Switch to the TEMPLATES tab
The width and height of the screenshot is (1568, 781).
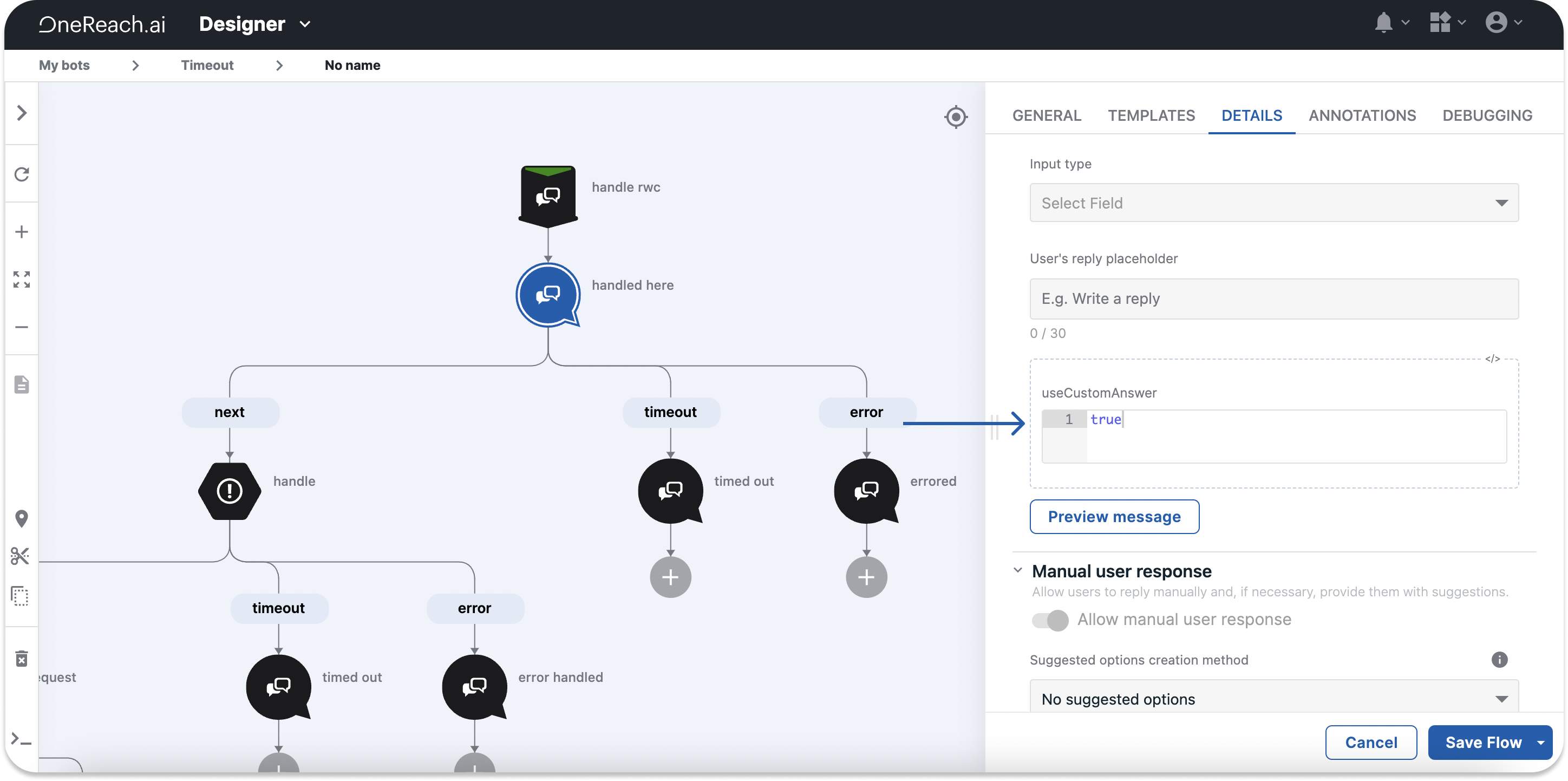(1151, 116)
